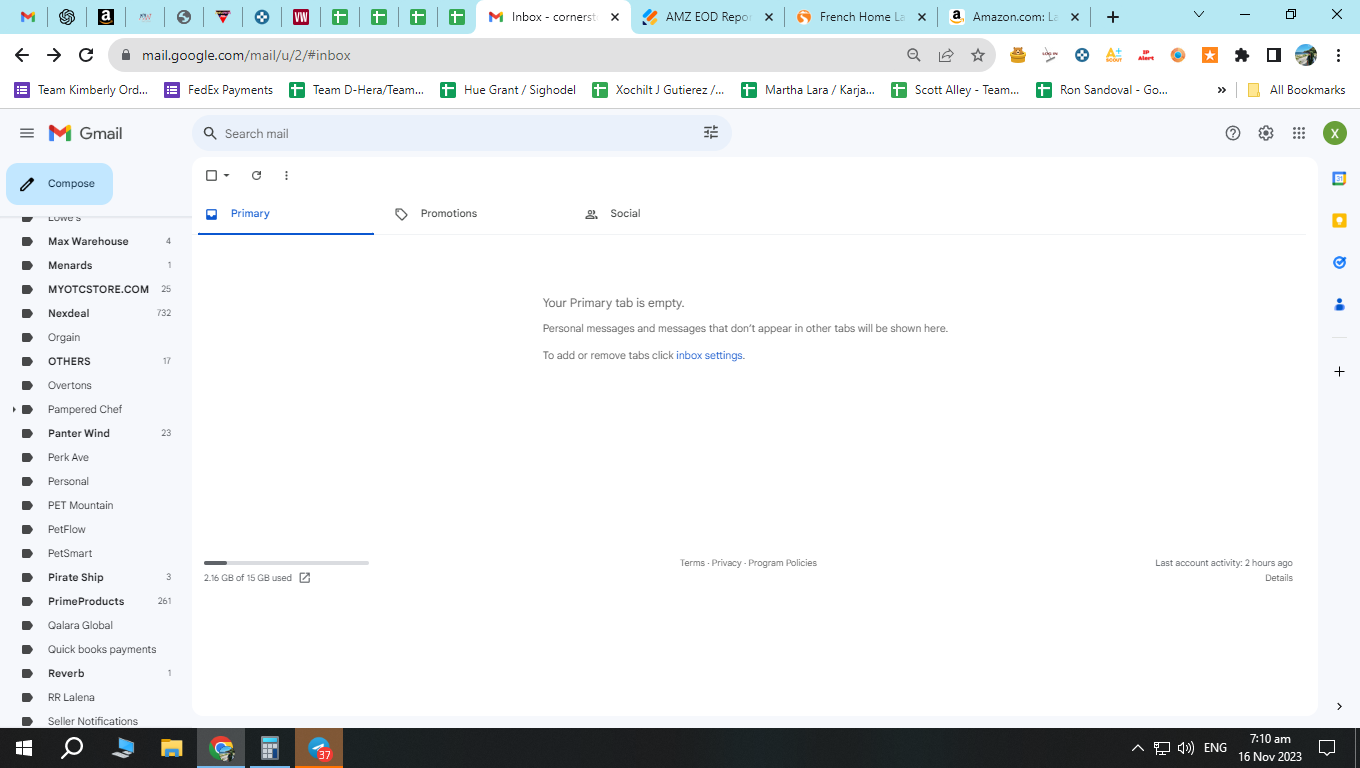
Task: Open the Nexdeal label
Action: pos(68,313)
